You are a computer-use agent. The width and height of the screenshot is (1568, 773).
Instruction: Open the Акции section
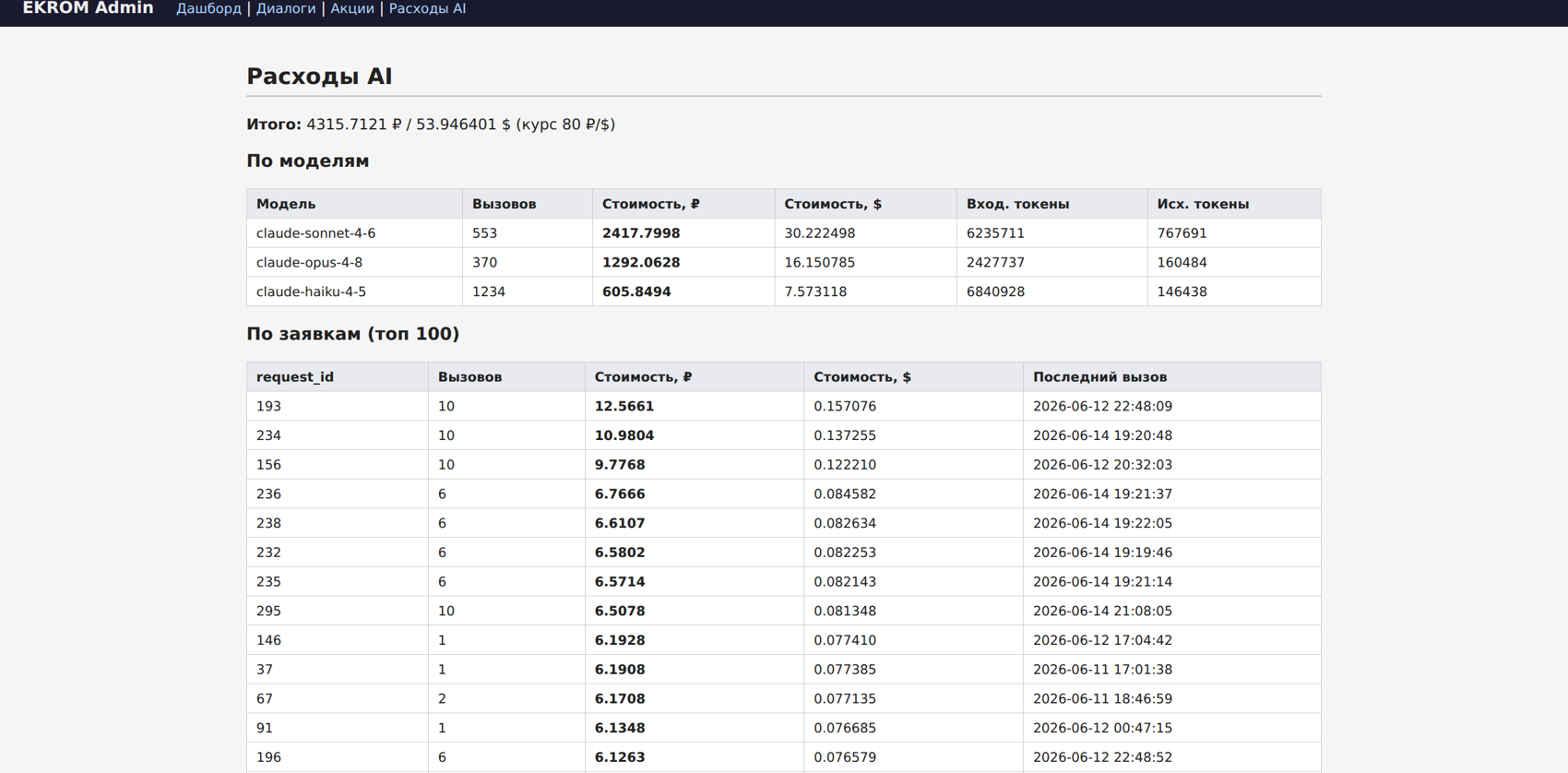tap(352, 8)
